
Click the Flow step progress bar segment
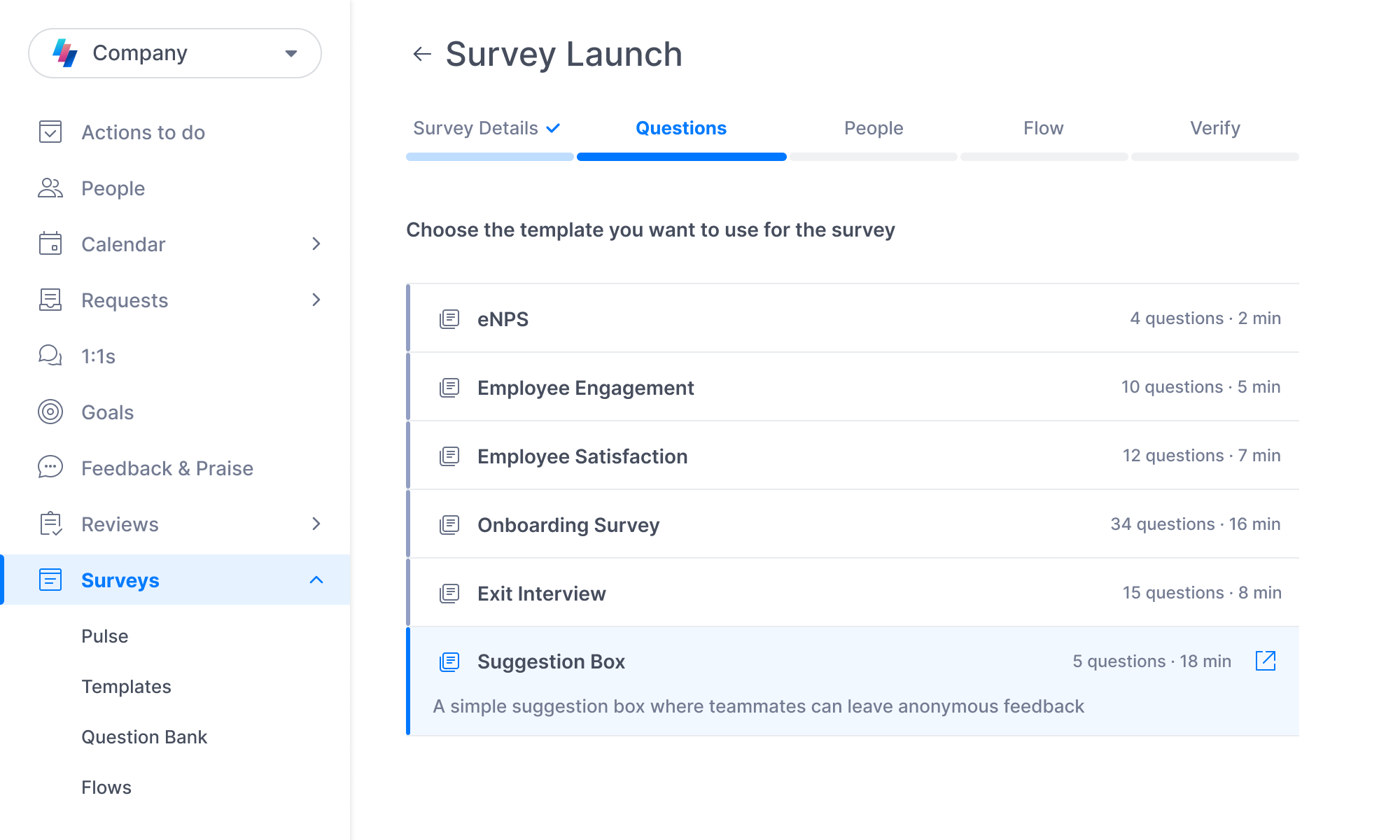(x=1044, y=157)
